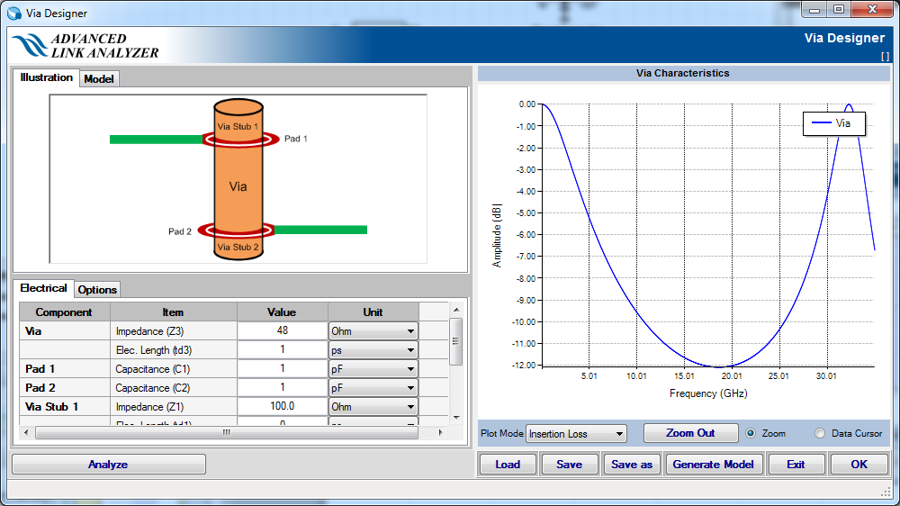
Task: Click the Zoom Out button
Action: [690, 433]
